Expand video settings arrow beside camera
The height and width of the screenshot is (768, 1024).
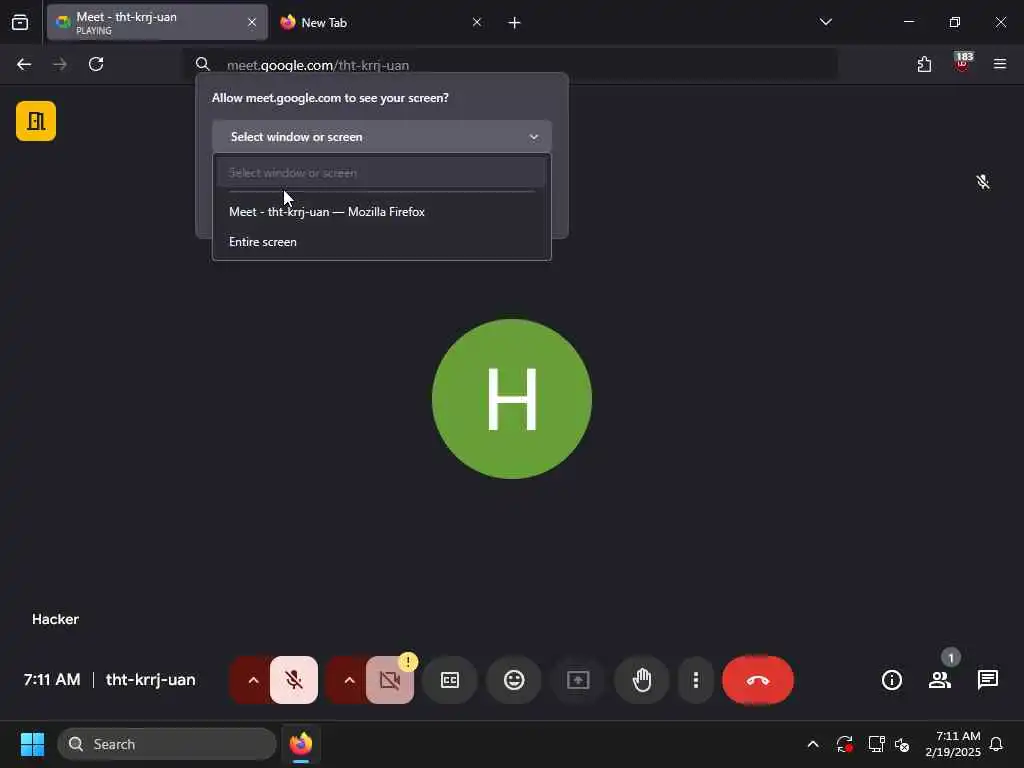click(349, 680)
